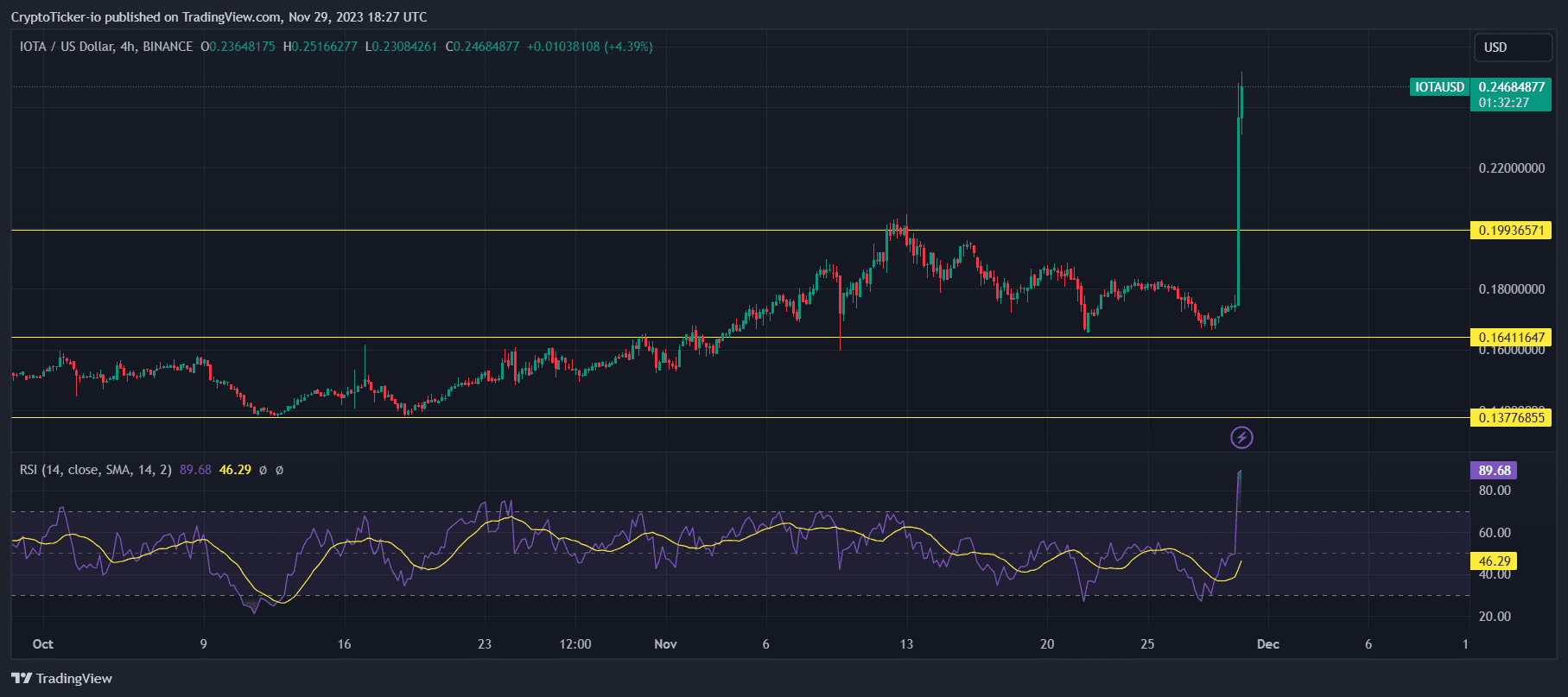
Task: Click the green IOTAUSD symbol label
Action: [x=1439, y=87]
